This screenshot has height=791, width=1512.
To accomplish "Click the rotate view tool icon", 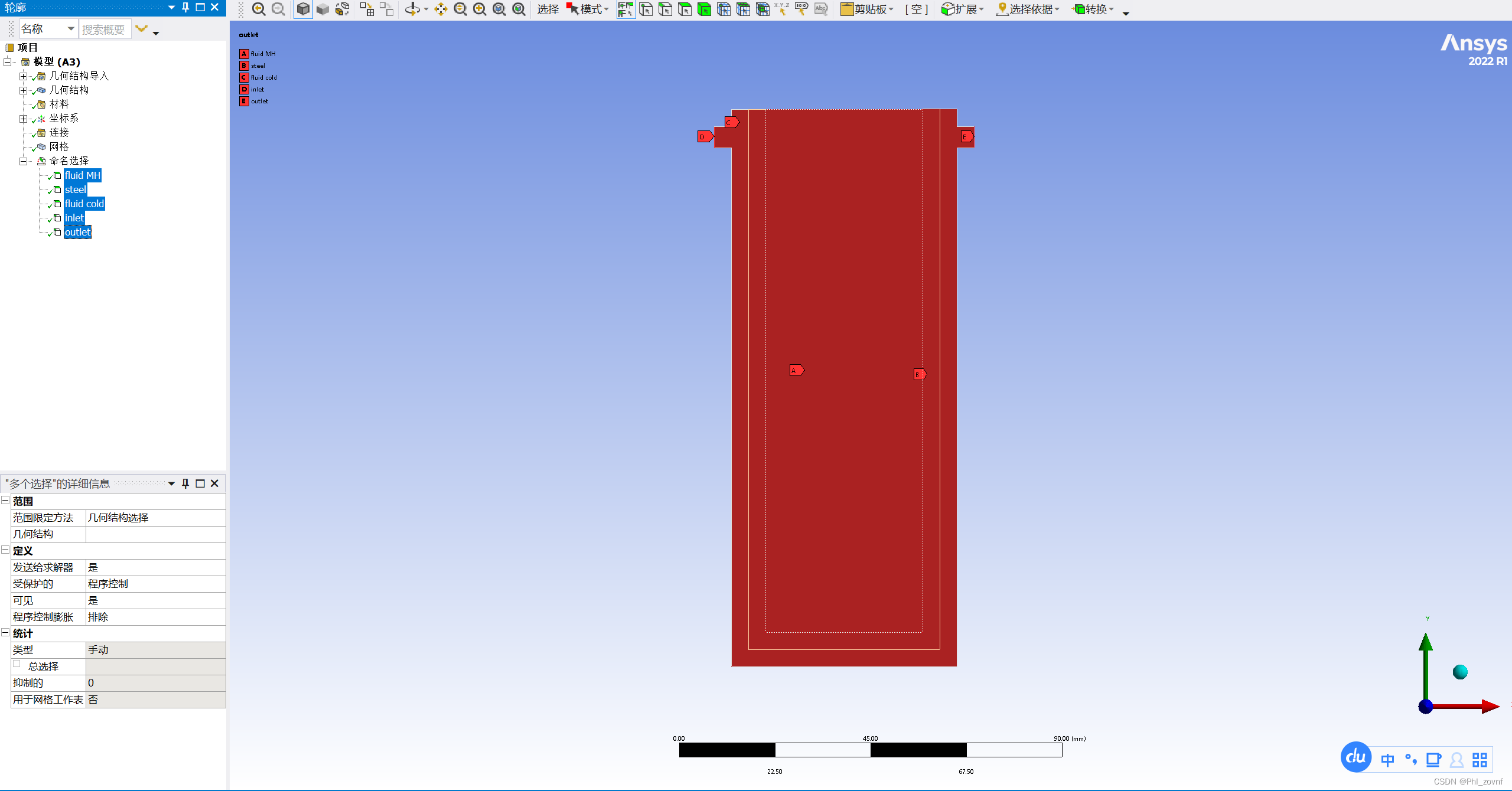I will (412, 9).
